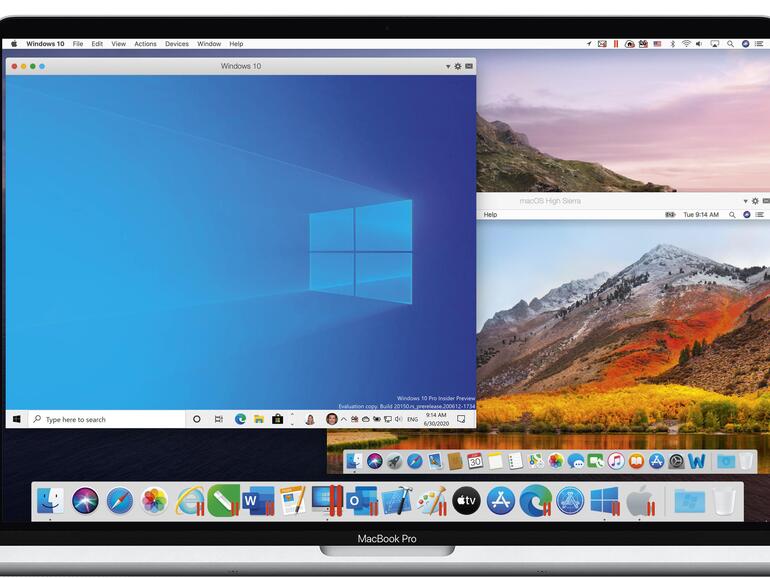Image resolution: width=770 pixels, height=578 pixels.
Task: Open the Parallels monitor icon in the dock
Action: (327, 500)
